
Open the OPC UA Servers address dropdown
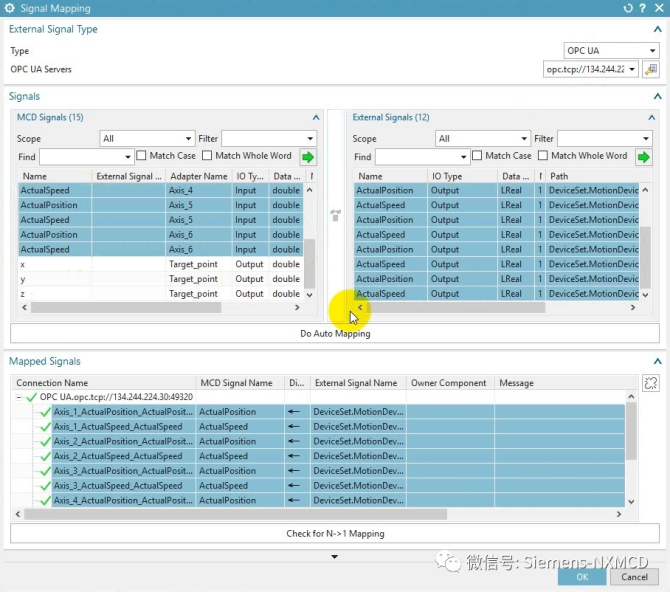point(591,69)
